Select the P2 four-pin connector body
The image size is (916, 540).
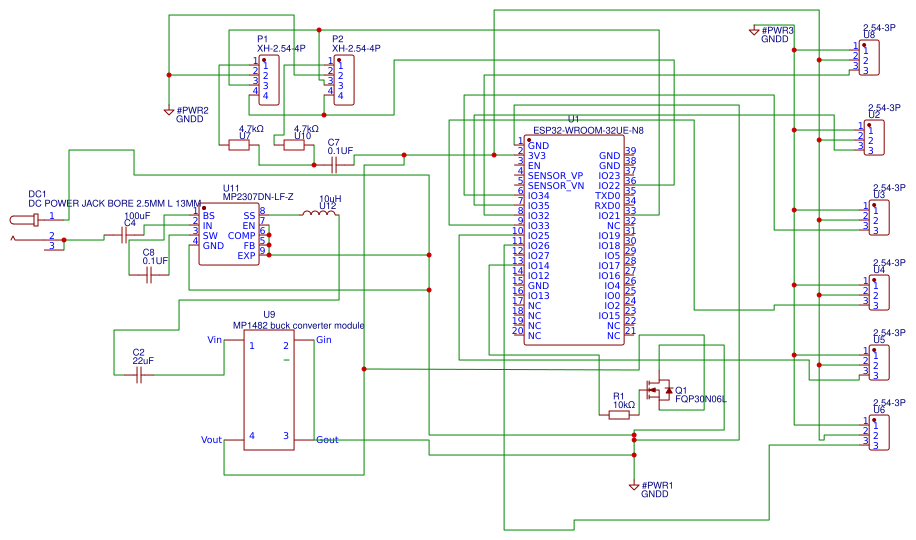[344, 81]
